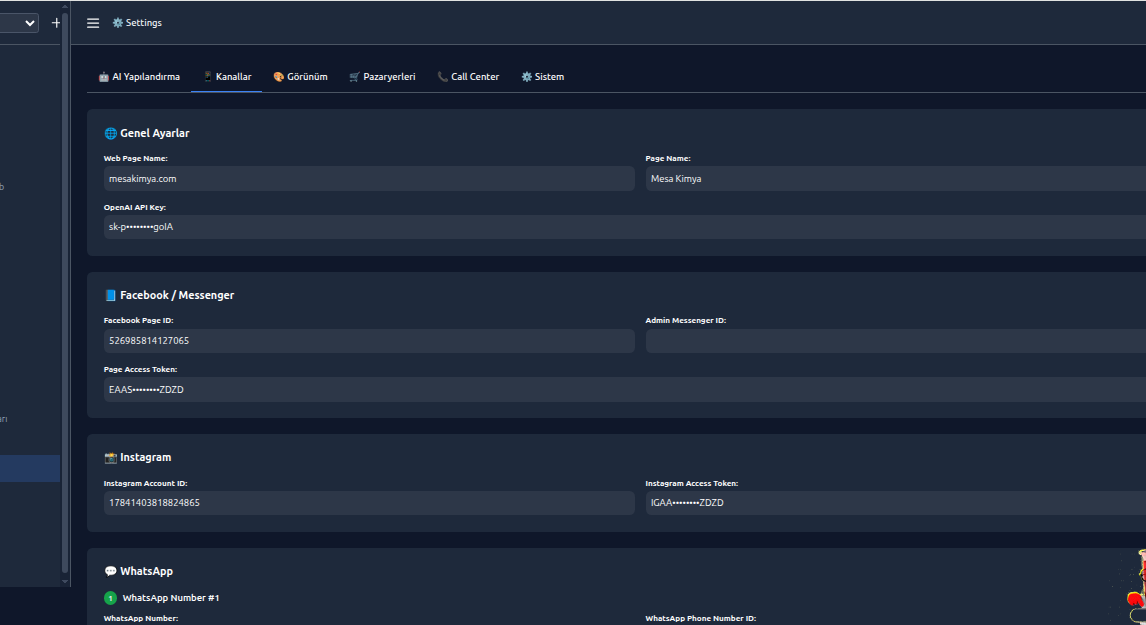Image resolution: width=1146 pixels, height=625 pixels.
Task: Click the Instagram camera icon in its section header
Action: [110, 456]
